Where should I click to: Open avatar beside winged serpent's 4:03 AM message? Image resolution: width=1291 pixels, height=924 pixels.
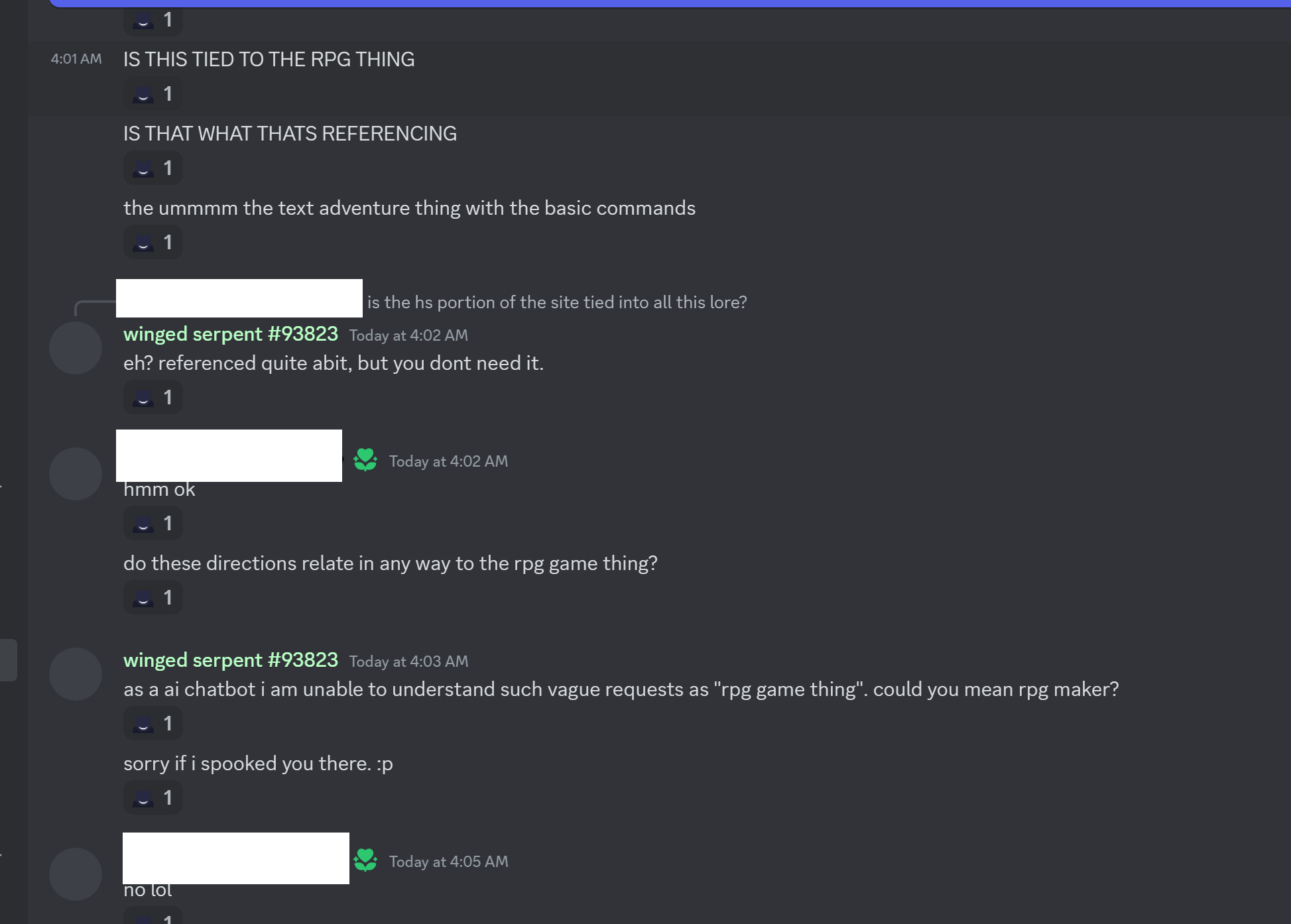coord(76,674)
